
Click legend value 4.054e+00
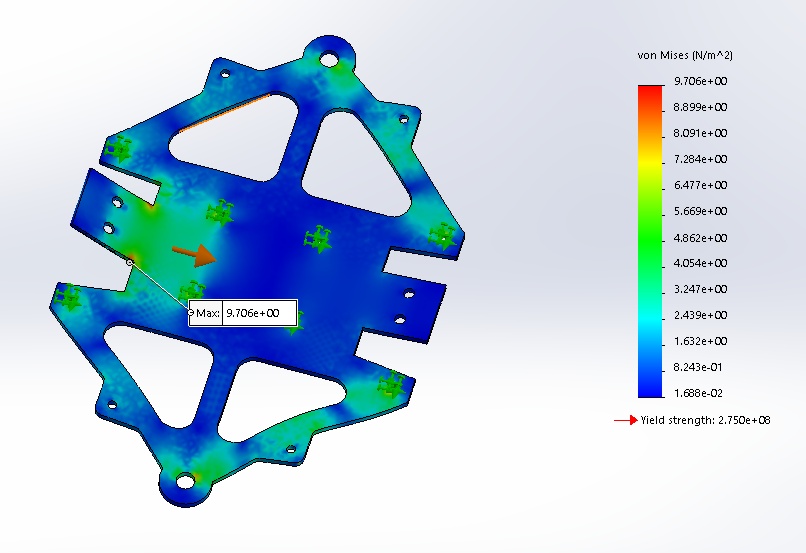[701, 263]
